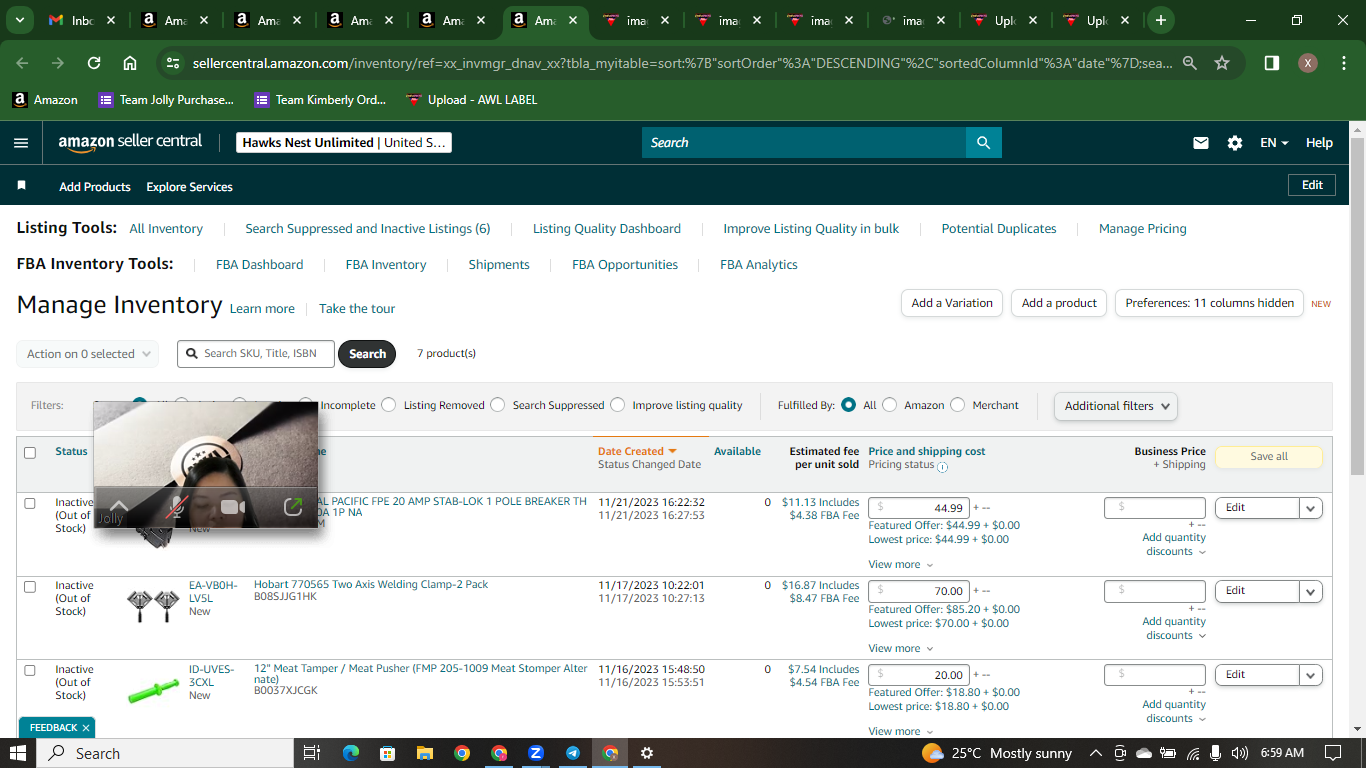
Task: Click the pricing status info icon
Action: click(942, 466)
